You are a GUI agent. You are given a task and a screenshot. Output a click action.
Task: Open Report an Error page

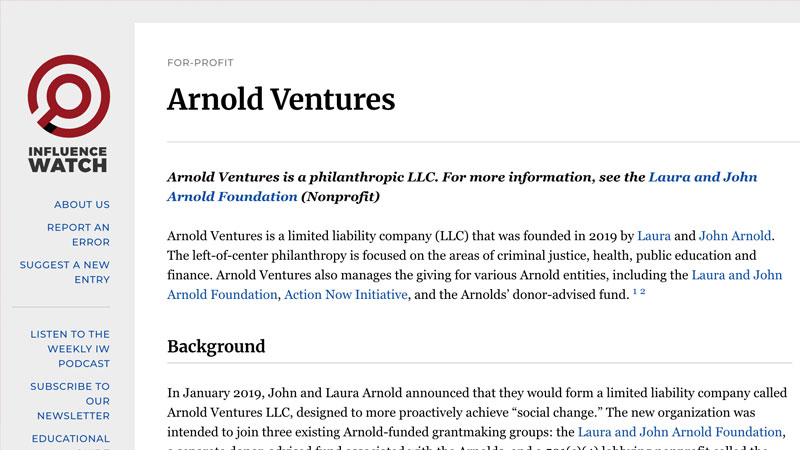[x=78, y=234]
